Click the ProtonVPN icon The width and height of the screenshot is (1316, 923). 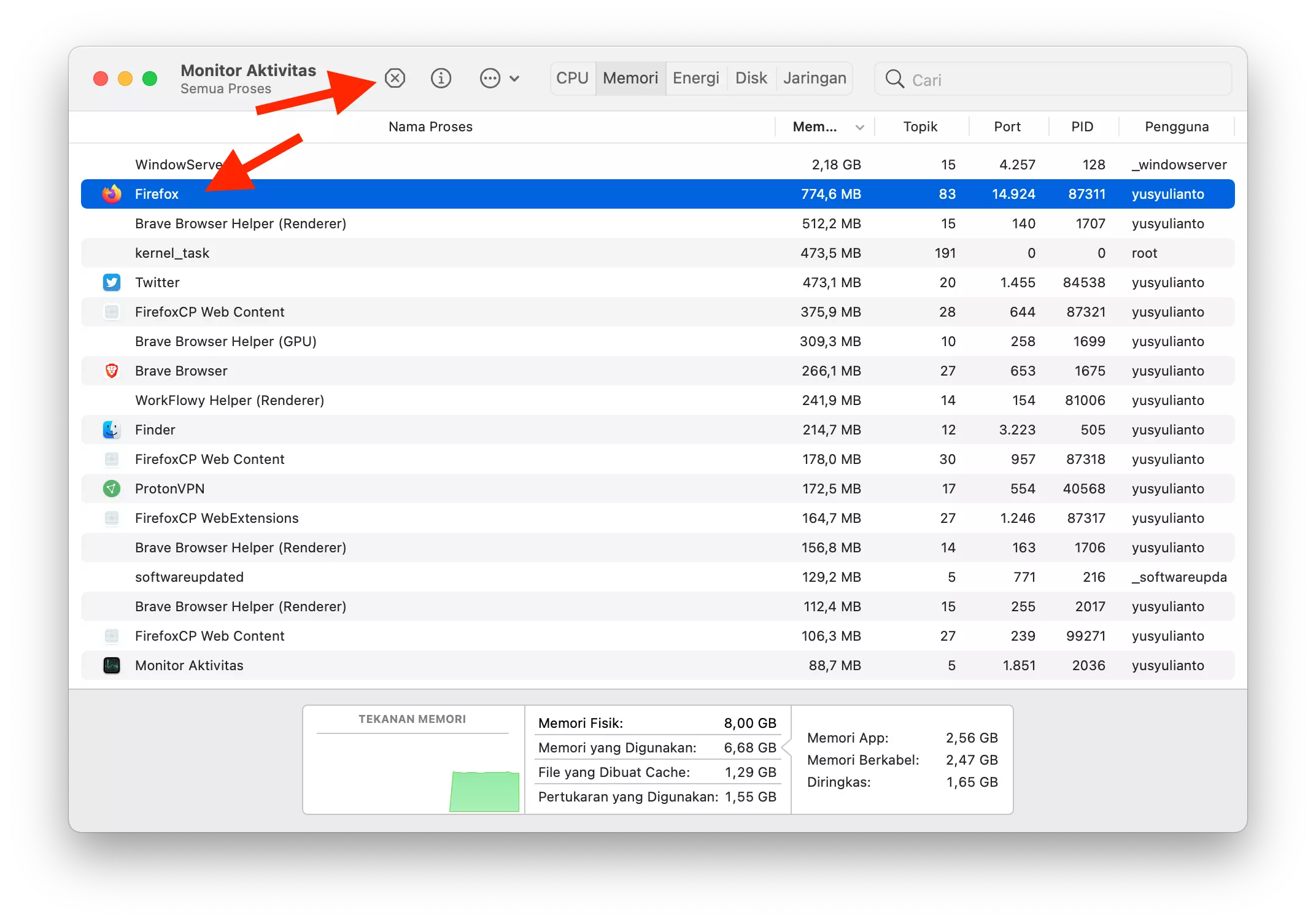[x=112, y=489]
